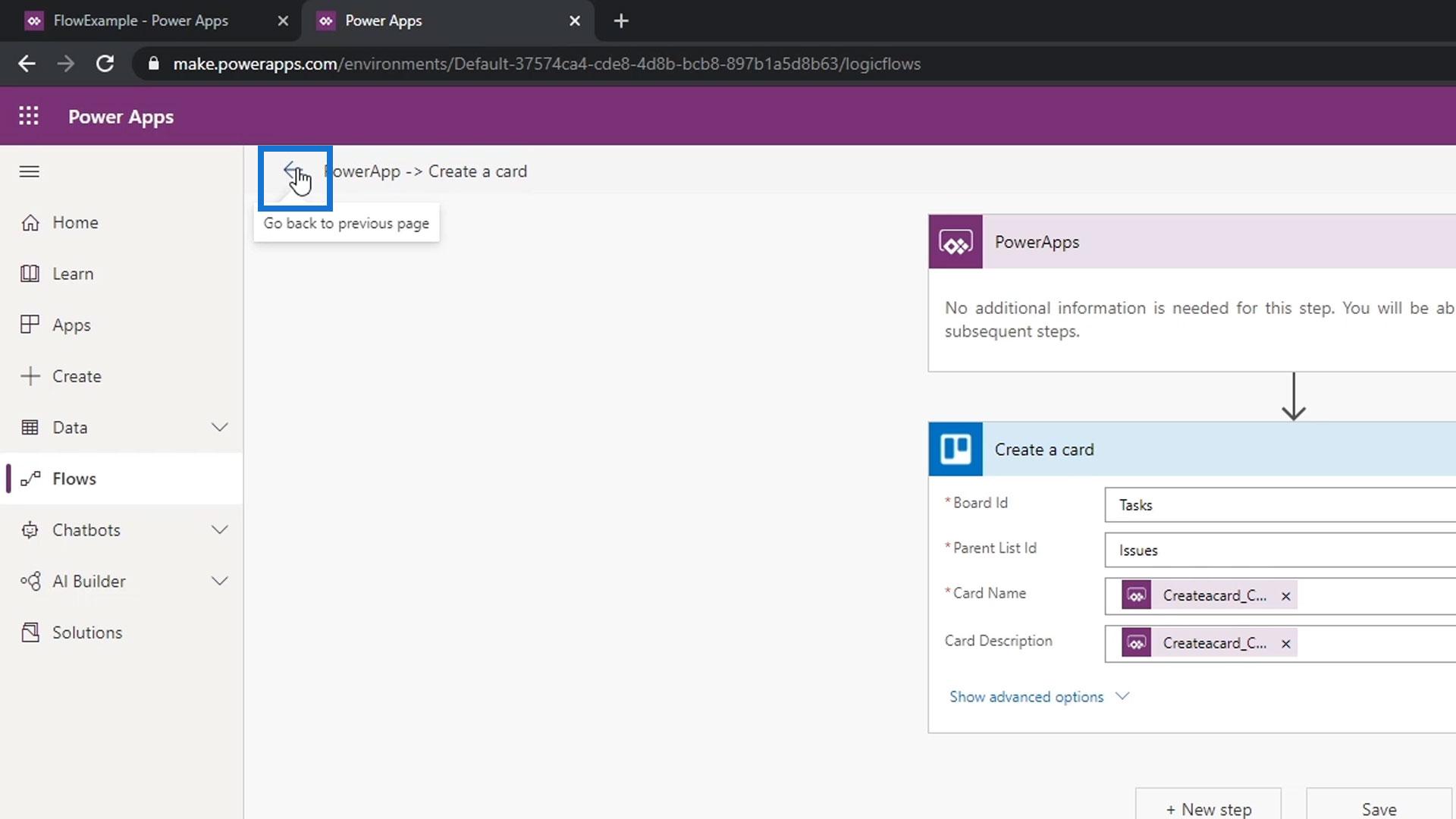Reload the browser page
The width and height of the screenshot is (1456, 819).
point(105,64)
